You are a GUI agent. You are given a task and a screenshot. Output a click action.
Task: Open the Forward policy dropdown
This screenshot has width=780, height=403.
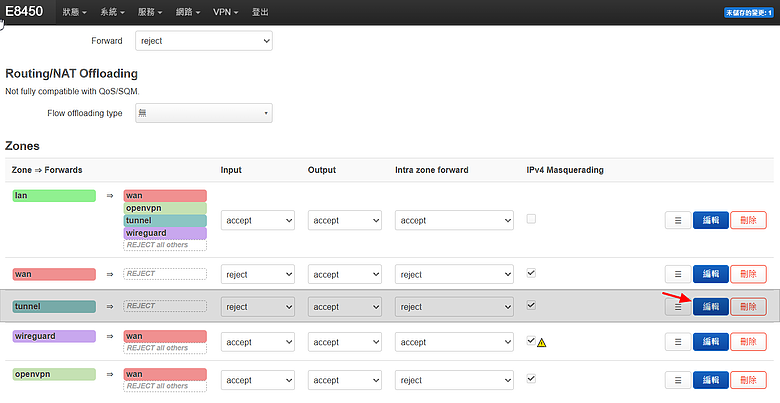204,41
